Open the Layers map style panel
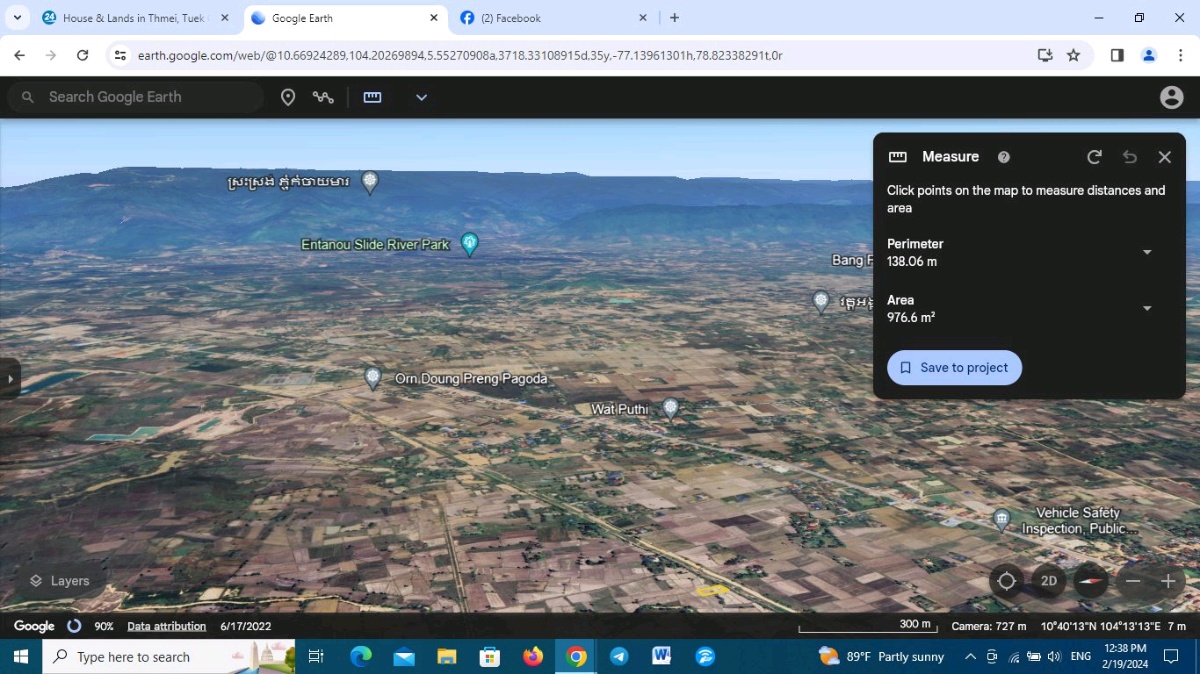This screenshot has height=674, width=1200. (x=59, y=581)
